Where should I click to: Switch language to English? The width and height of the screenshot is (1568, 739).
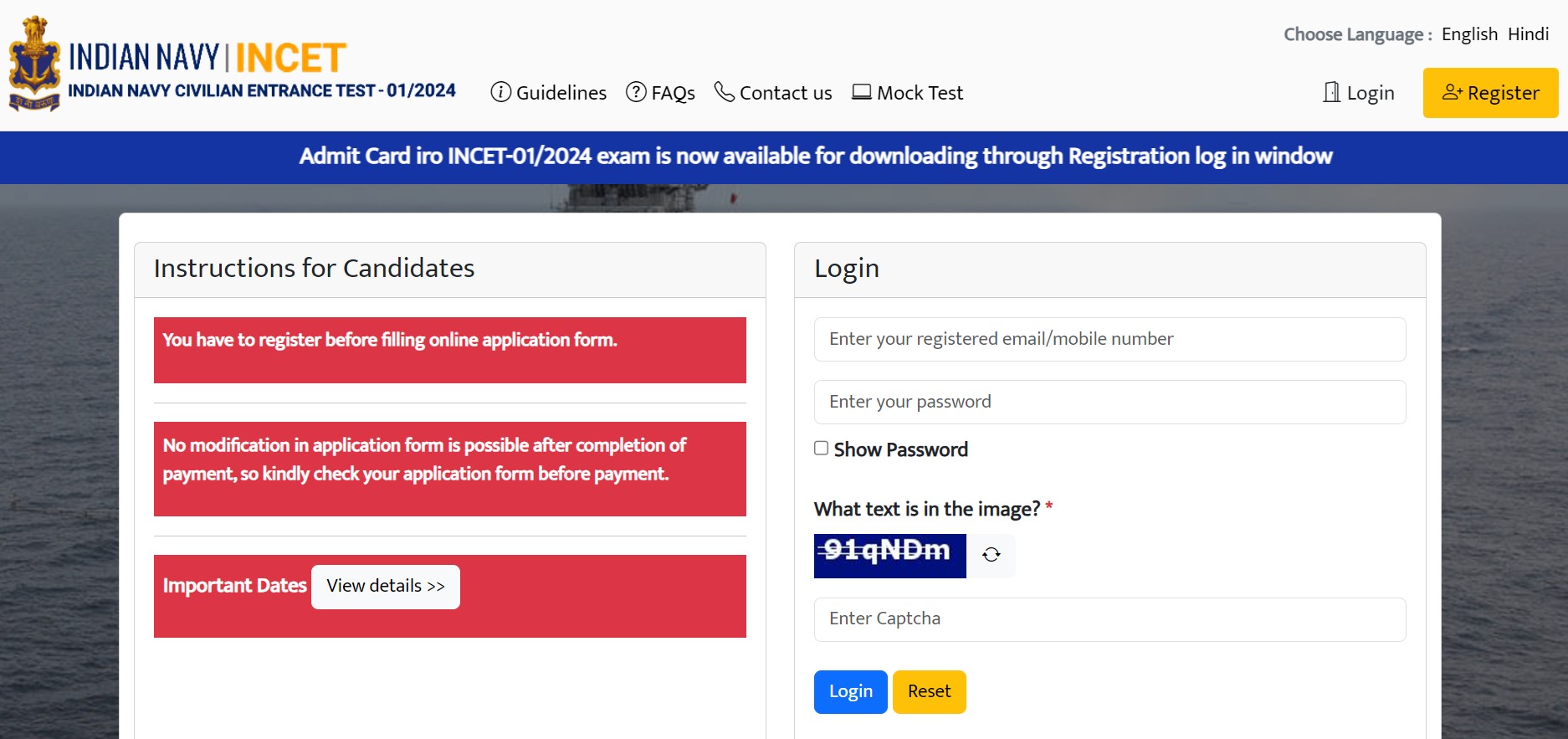pyautogui.click(x=1469, y=34)
